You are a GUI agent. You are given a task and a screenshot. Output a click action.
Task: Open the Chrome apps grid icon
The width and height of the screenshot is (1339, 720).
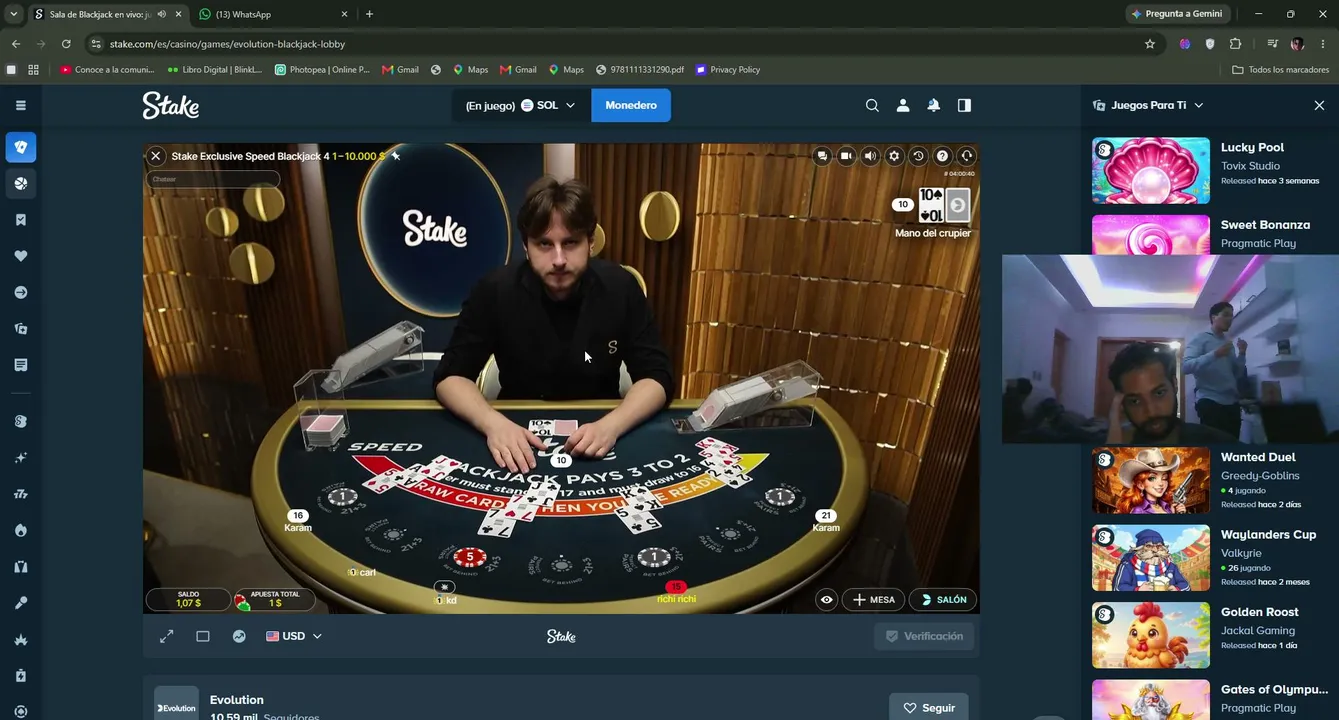(33, 70)
